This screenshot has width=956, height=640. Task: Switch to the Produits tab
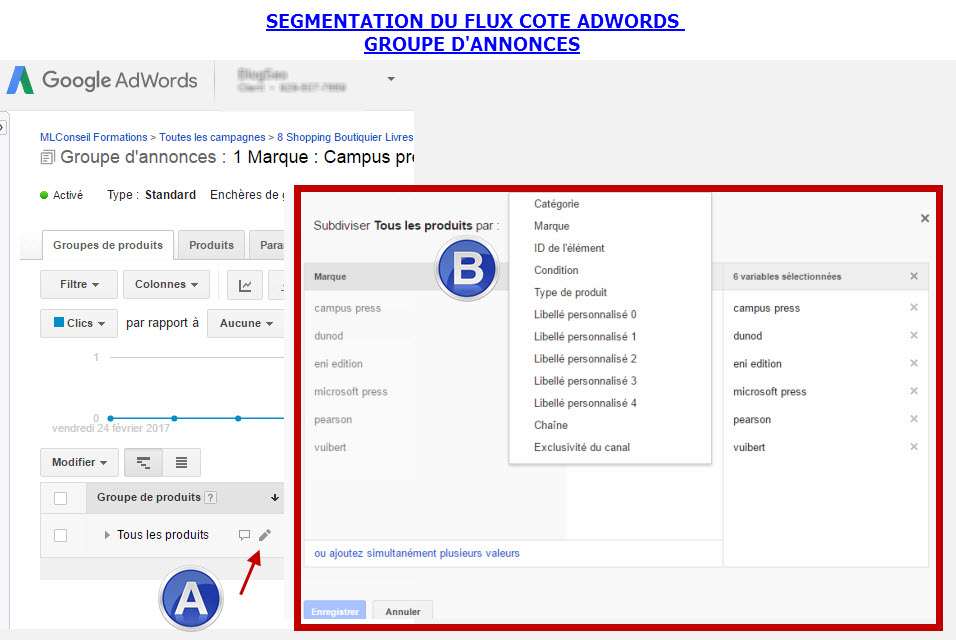tap(211, 245)
